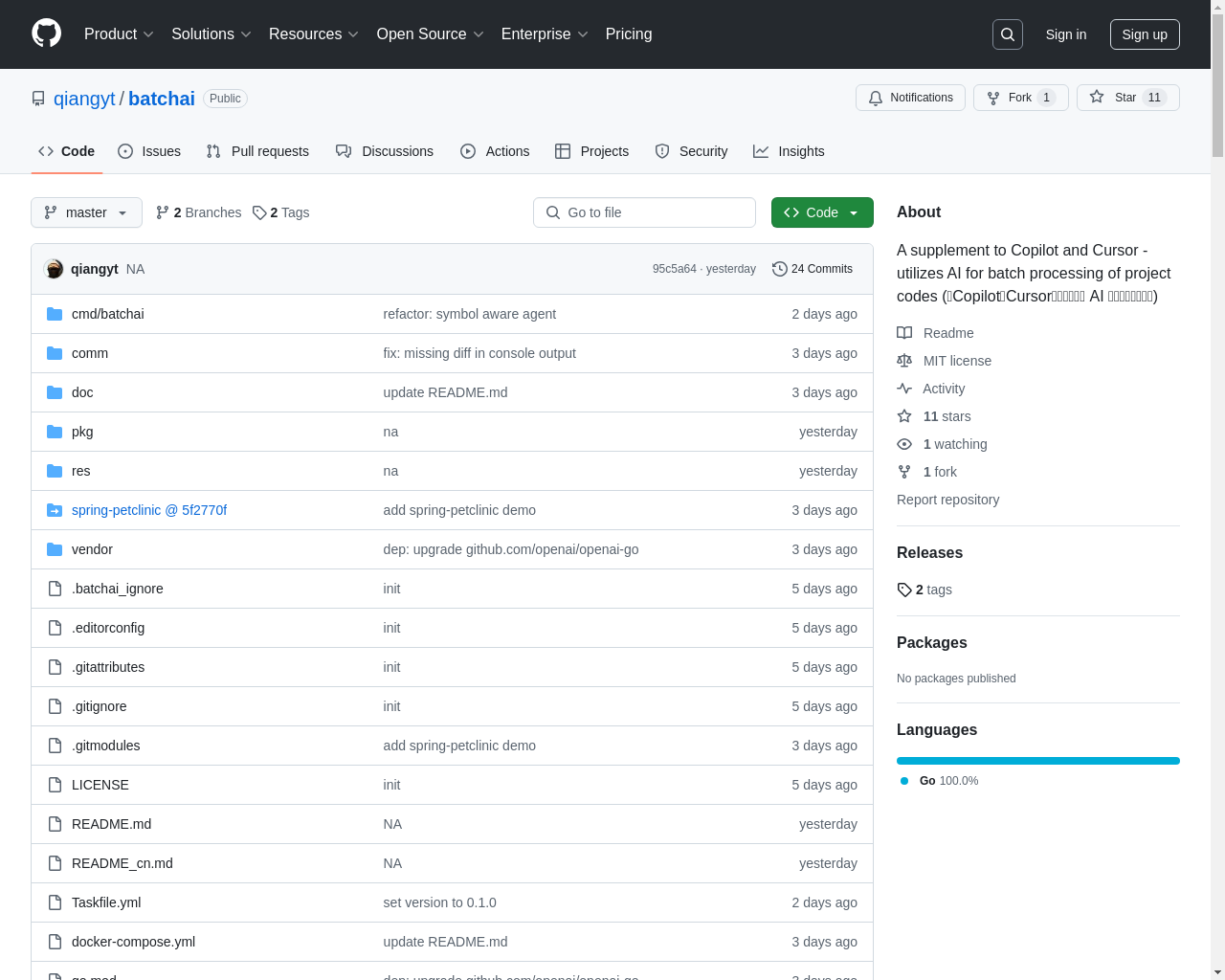Switch to the Pull requests tab
Viewport: 1225px width, 980px height.
coord(257,151)
